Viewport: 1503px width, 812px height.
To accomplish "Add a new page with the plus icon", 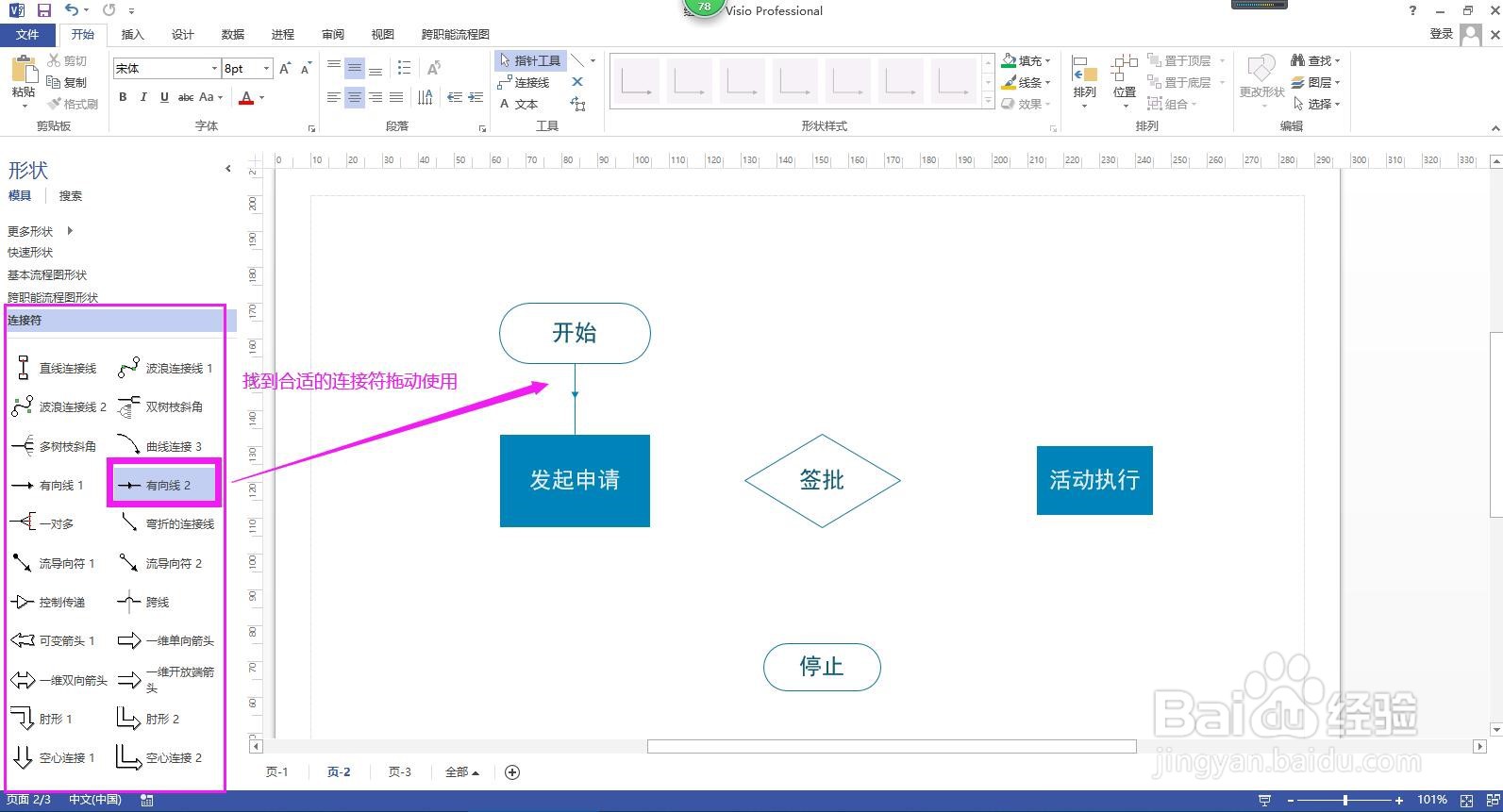I will [x=512, y=772].
